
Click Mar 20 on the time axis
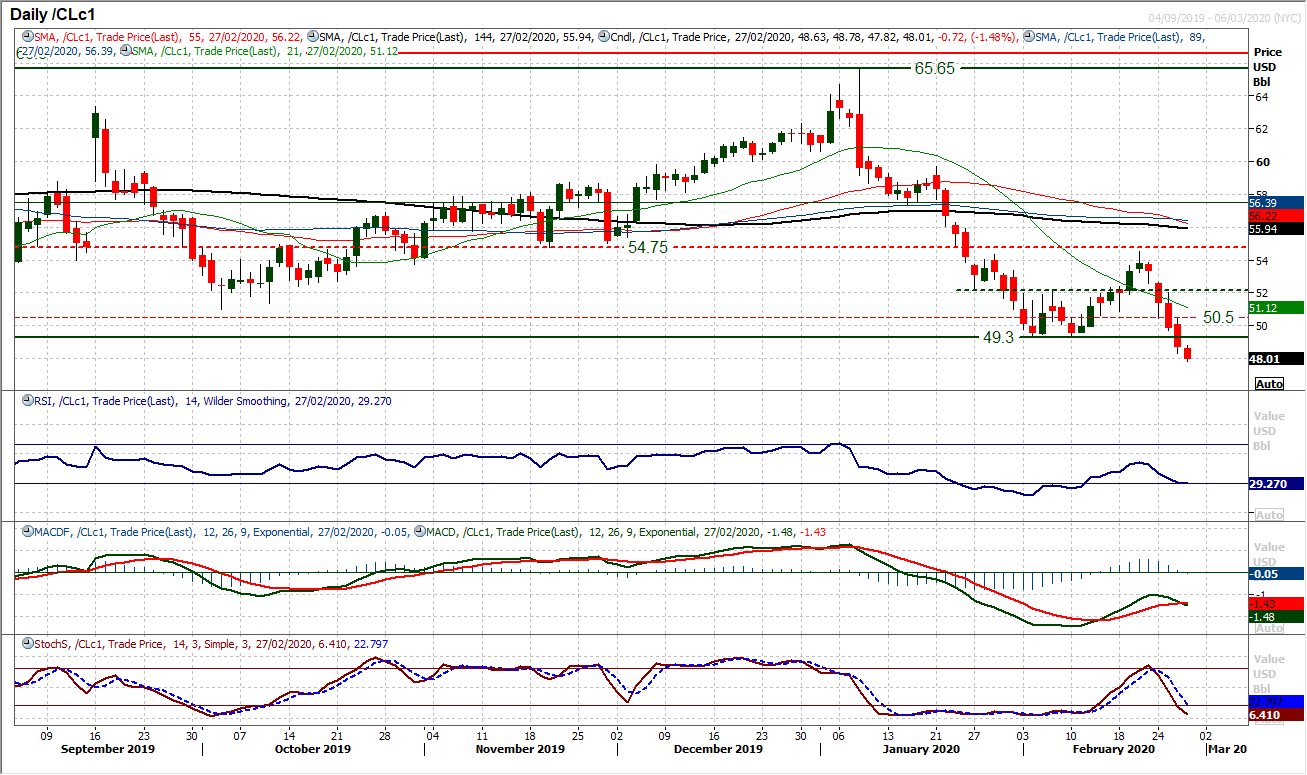(x=1226, y=749)
